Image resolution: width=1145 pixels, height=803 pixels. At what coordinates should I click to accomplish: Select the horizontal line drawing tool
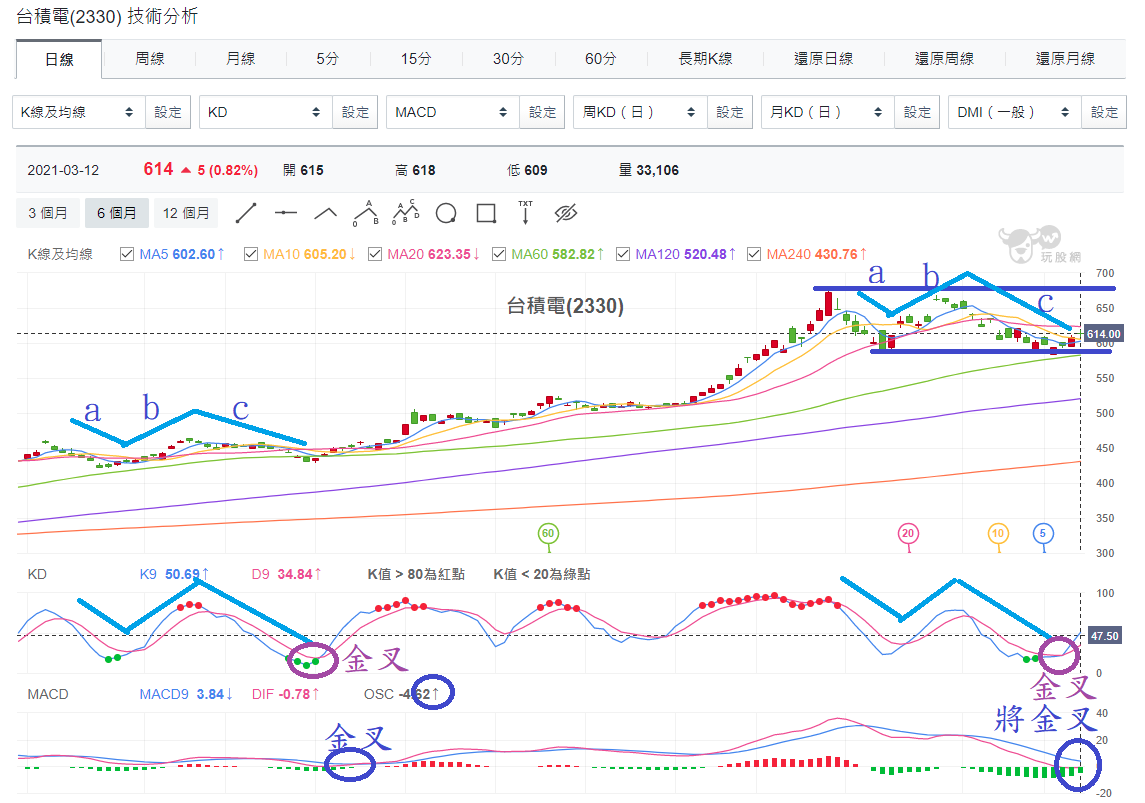286,213
